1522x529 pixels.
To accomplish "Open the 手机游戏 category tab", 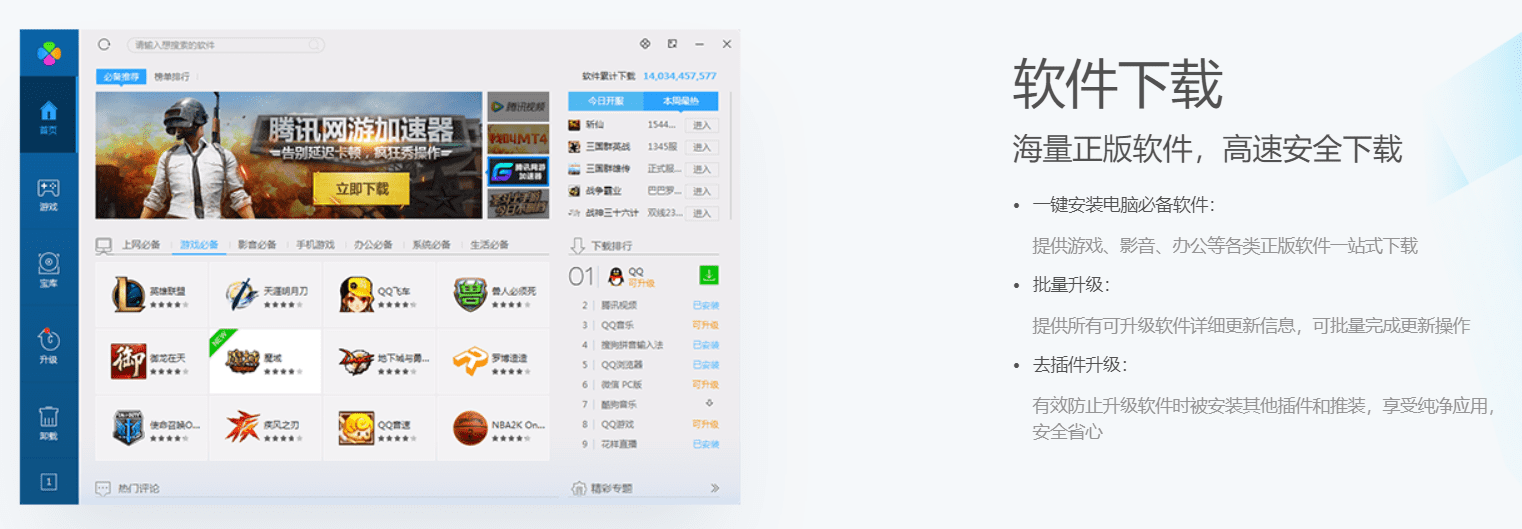I will [315, 244].
